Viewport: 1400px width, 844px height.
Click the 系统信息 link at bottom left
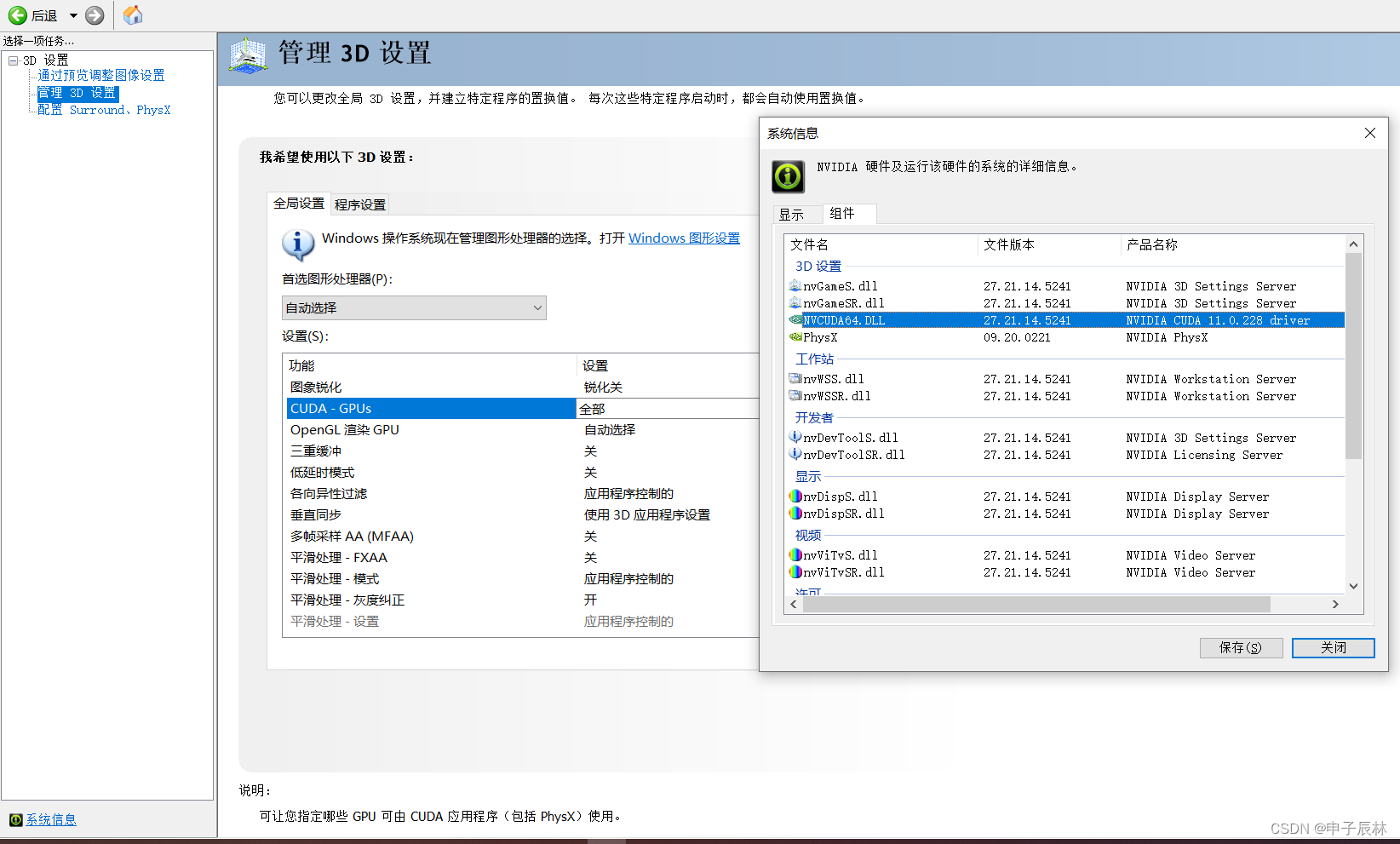[x=51, y=819]
